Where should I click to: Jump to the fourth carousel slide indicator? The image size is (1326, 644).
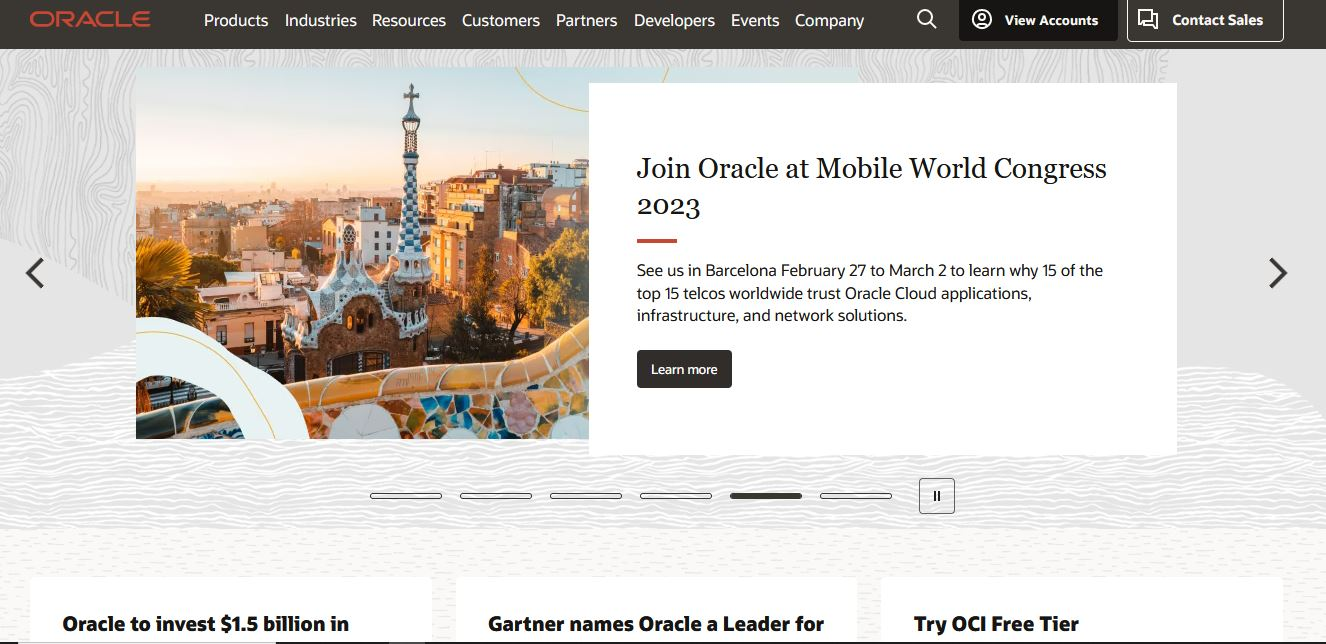point(676,496)
